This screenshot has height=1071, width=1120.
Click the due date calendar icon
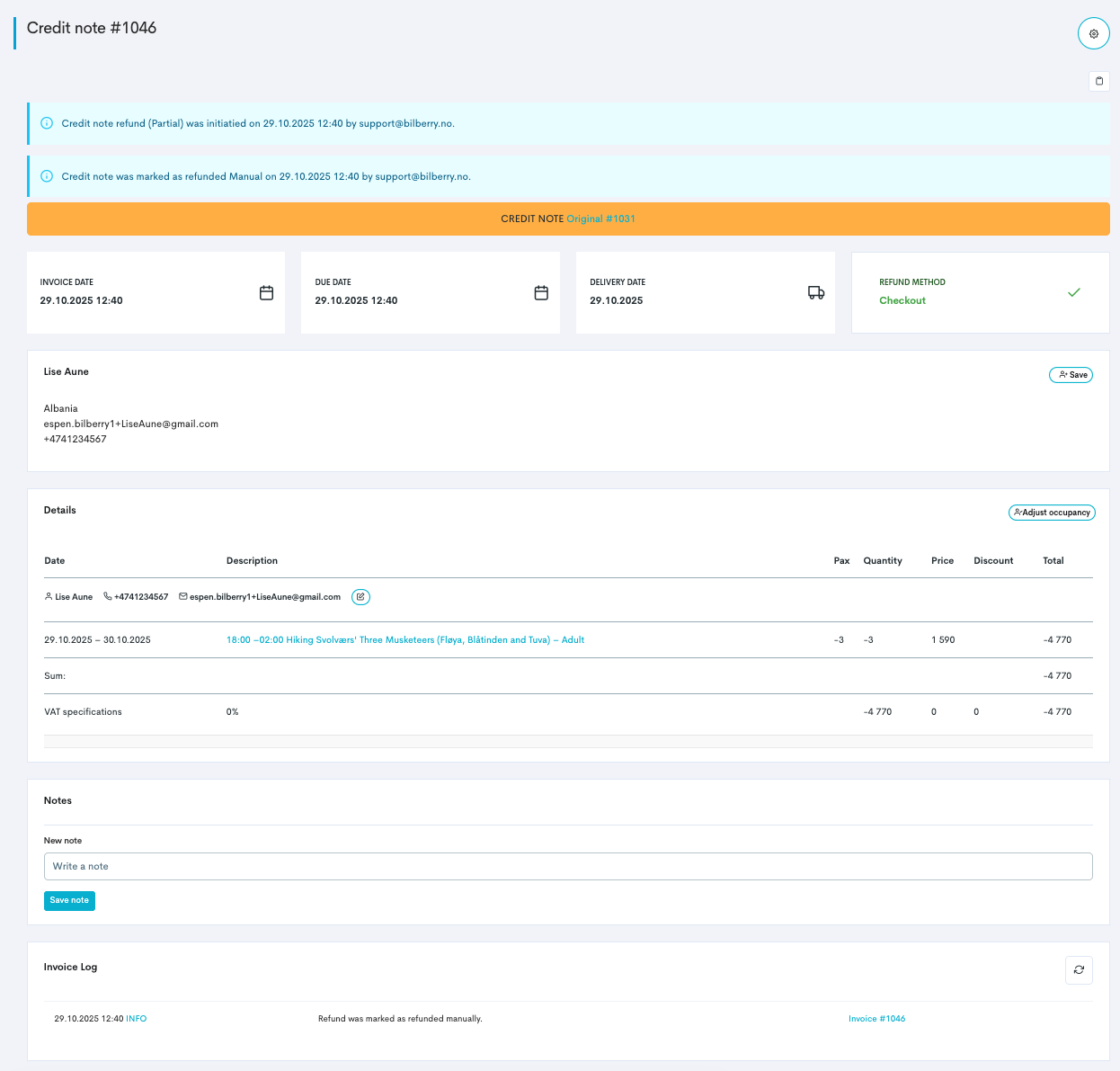coord(541,293)
